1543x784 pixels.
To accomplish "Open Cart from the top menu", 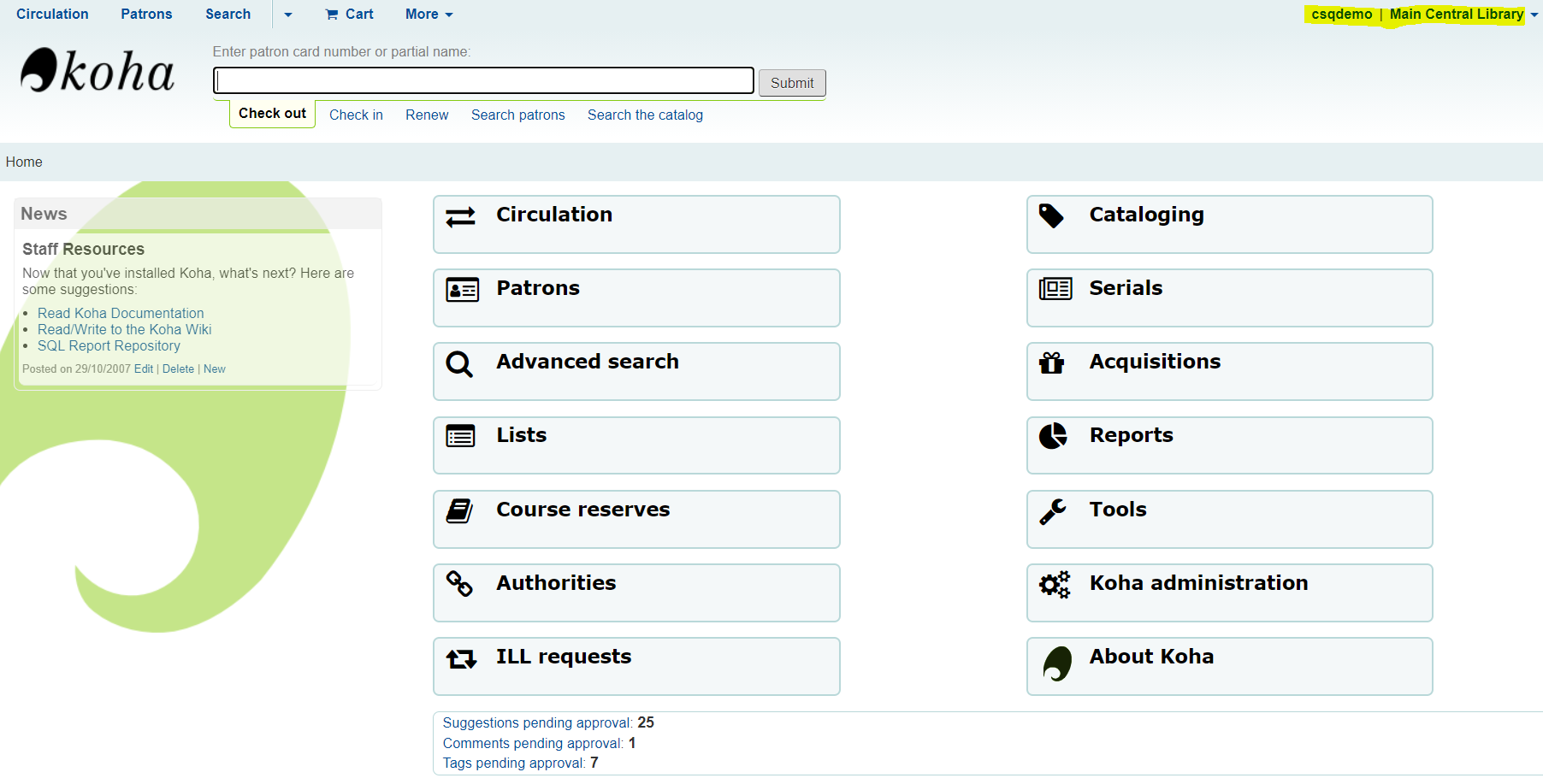I will click(350, 15).
